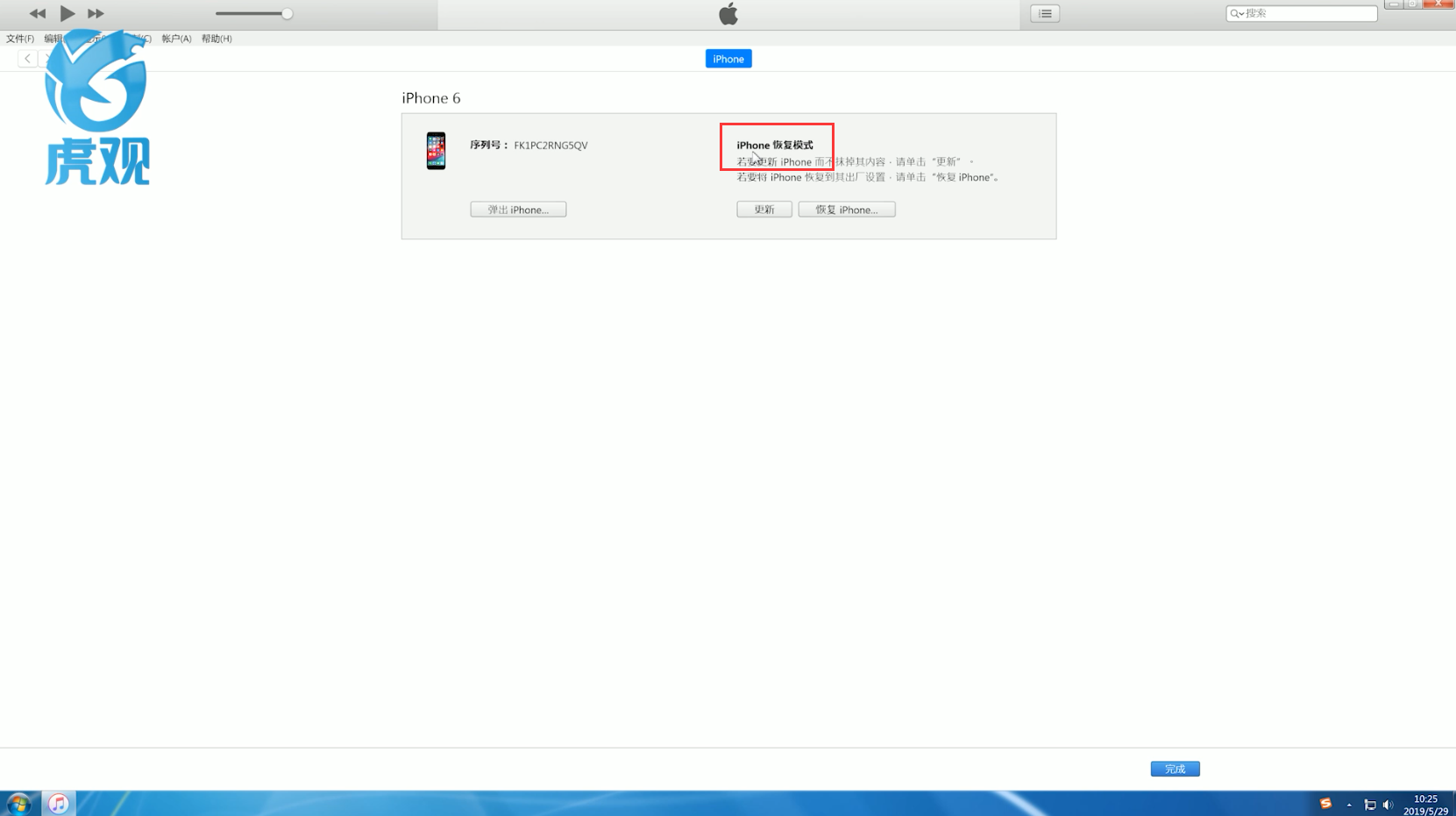Click the iPhone 6 device thumbnail

coord(436,151)
